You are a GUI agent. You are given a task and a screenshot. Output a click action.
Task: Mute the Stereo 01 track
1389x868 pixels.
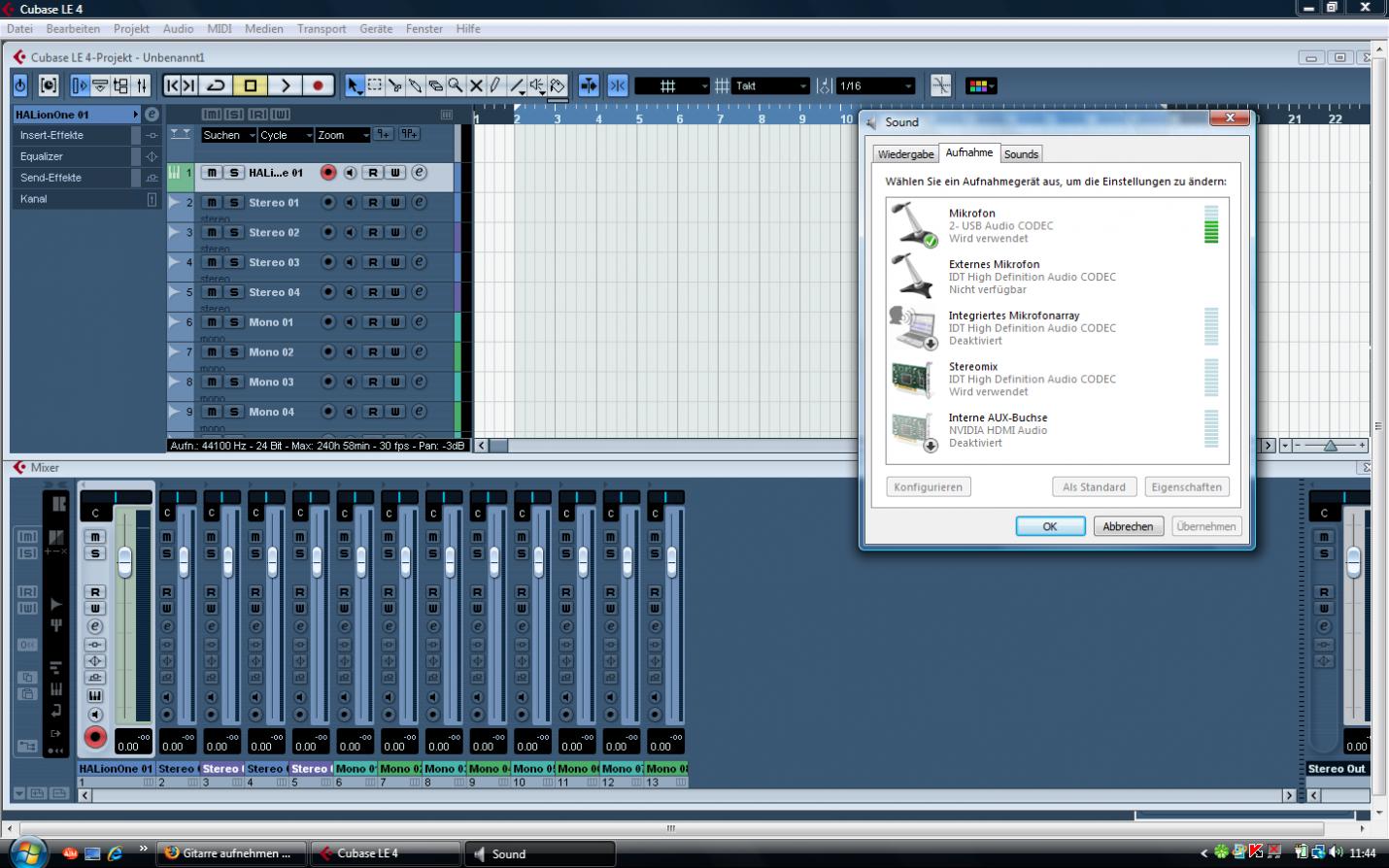[x=212, y=203]
